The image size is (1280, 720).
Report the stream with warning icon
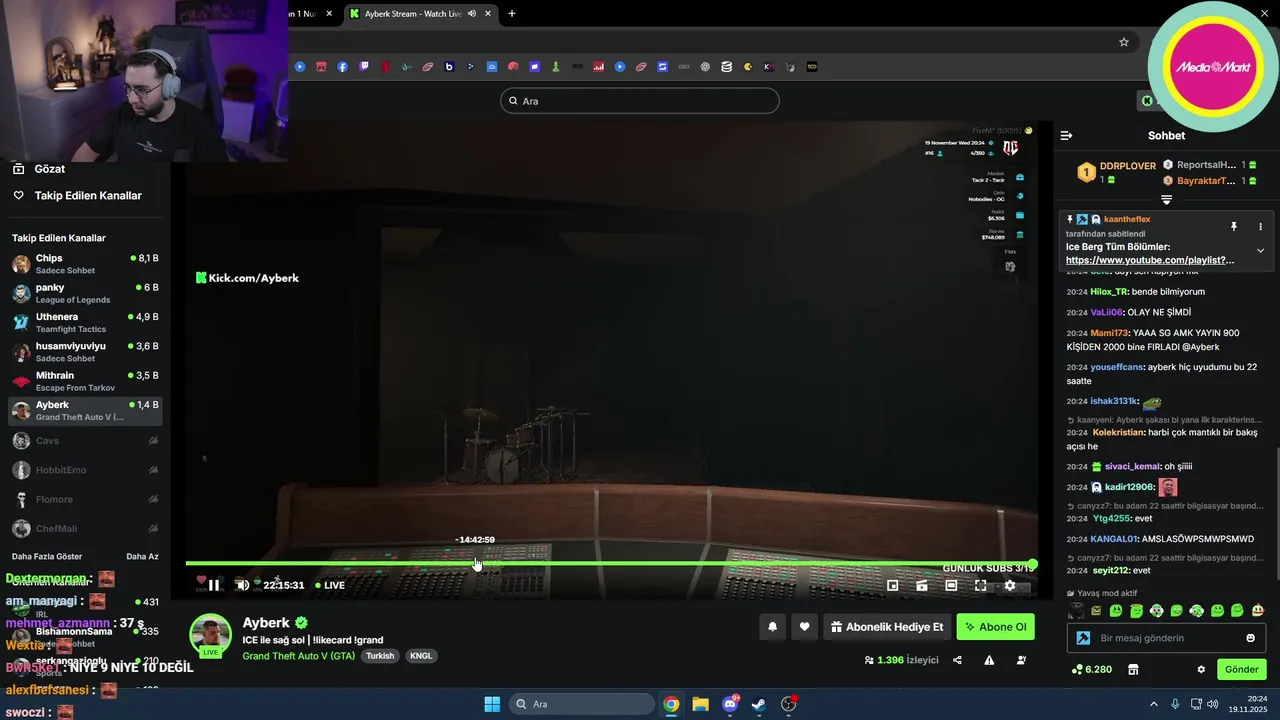click(x=989, y=660)
